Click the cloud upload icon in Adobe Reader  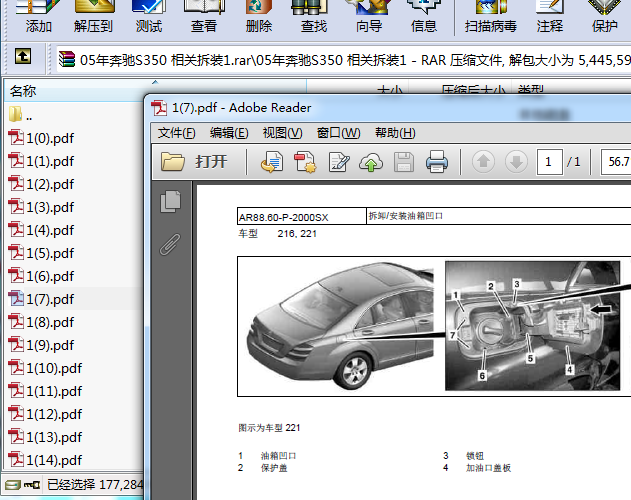(371, 162)
